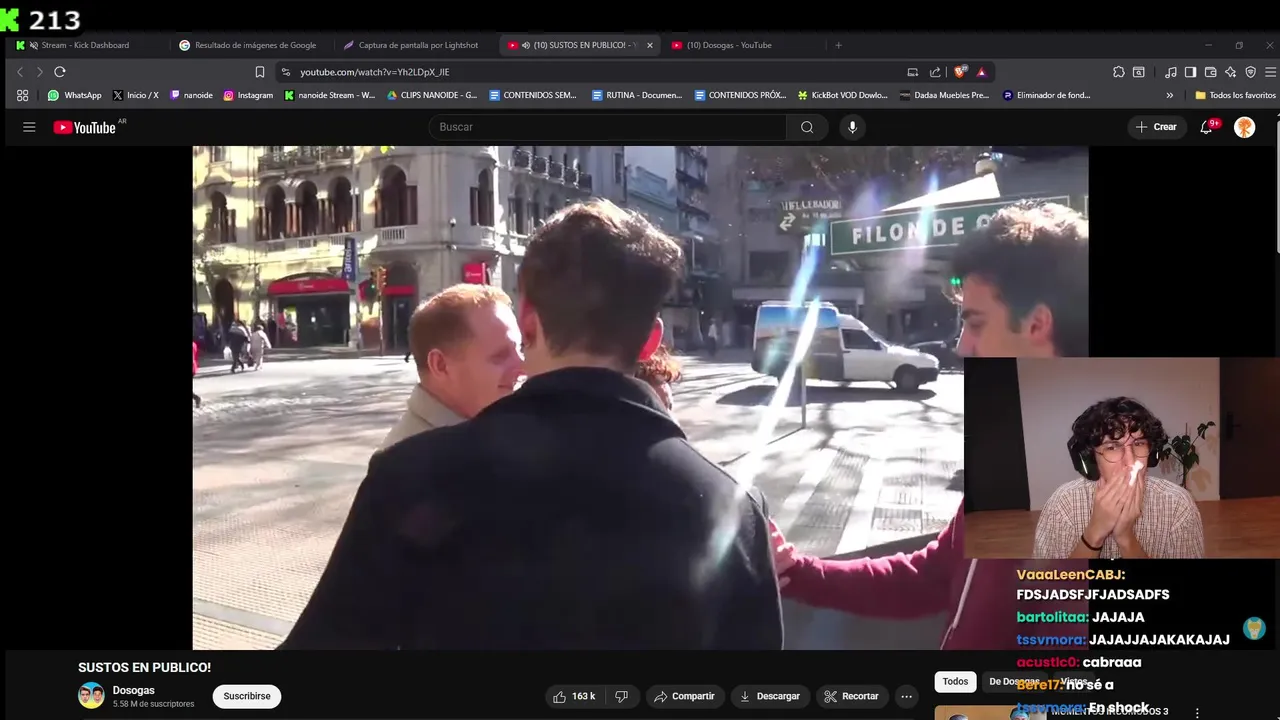Open CONTENIDOS PRÓX... bookmark
Screen dimensions: 1280x720
[740, 95]
